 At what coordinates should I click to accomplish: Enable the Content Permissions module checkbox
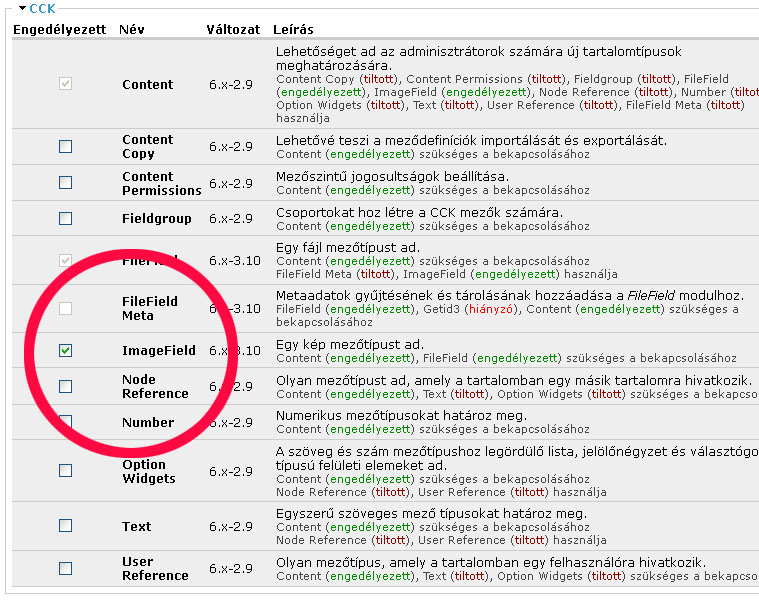click(x=65, y=182)
